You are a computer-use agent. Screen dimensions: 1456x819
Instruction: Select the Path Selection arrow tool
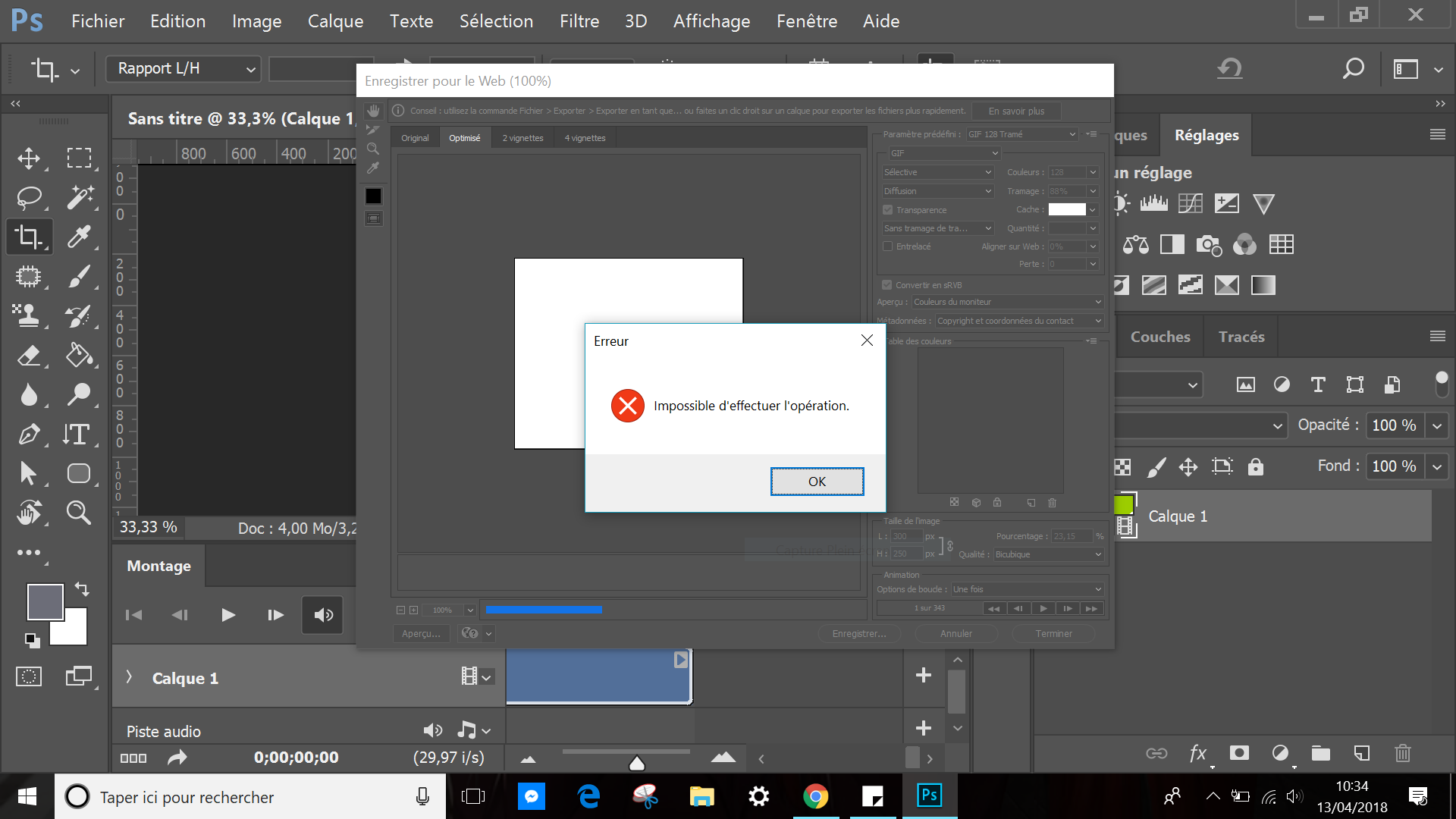tap(29, 473)
